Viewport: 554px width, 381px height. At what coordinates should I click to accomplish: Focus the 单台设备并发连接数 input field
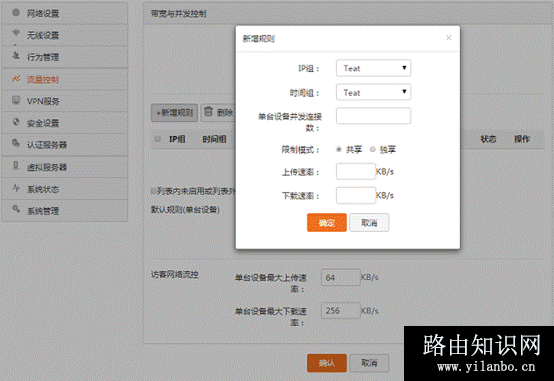(373, 116)
